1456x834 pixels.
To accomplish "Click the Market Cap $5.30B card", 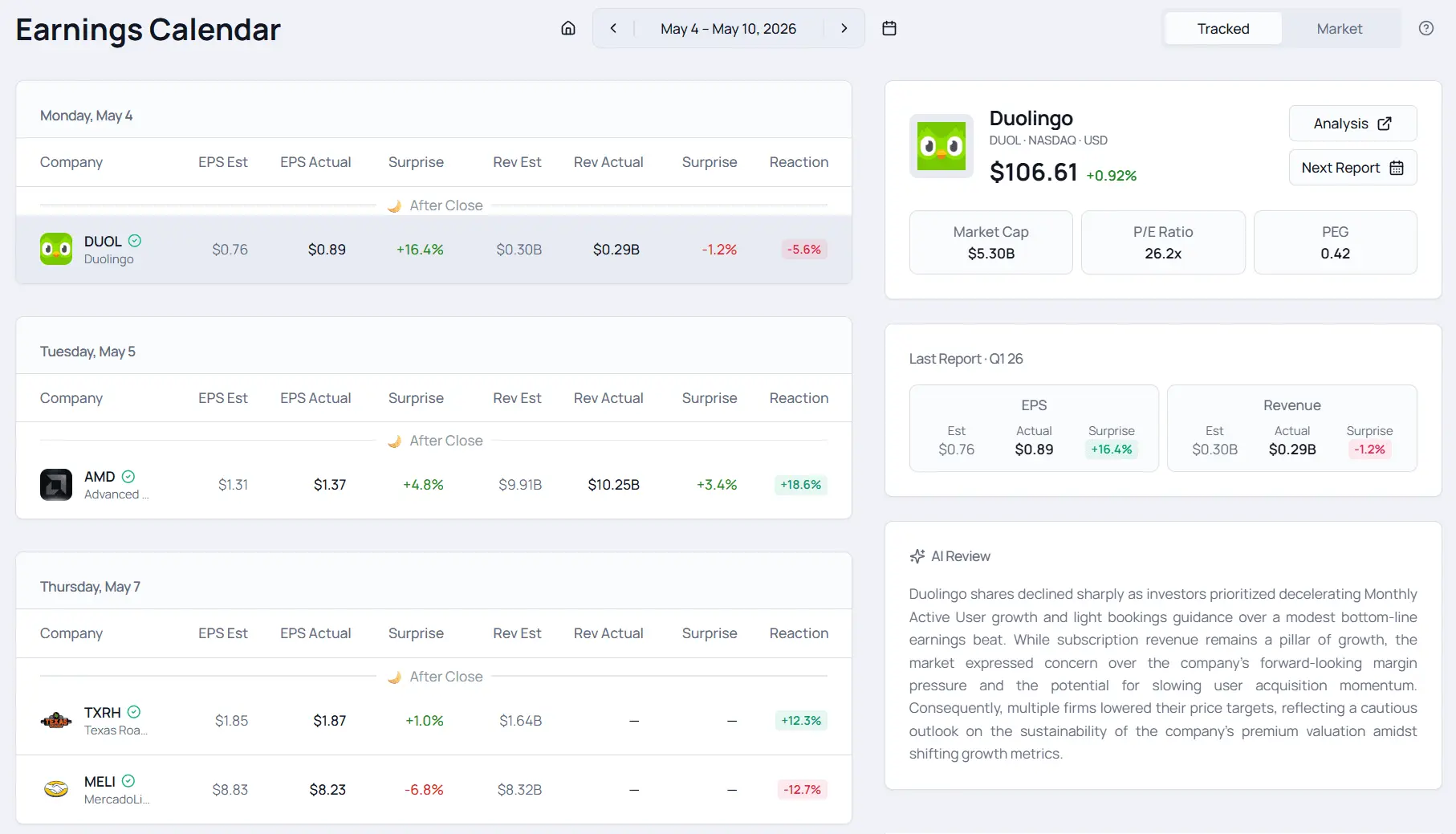I will pos(991,242).
